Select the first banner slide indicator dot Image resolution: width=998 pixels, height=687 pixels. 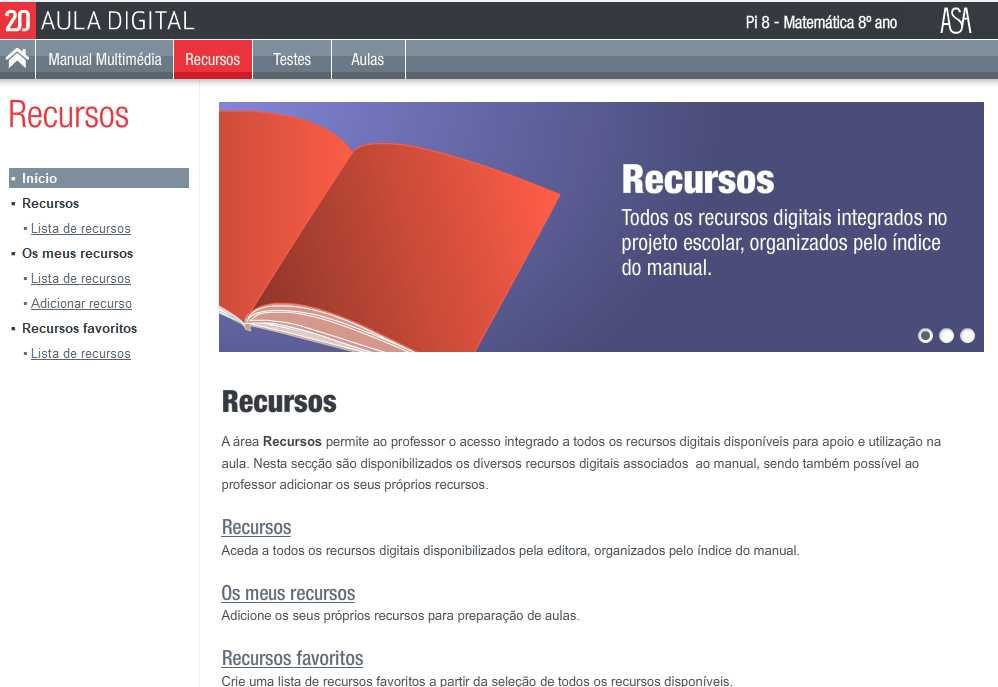click(925, 336)
